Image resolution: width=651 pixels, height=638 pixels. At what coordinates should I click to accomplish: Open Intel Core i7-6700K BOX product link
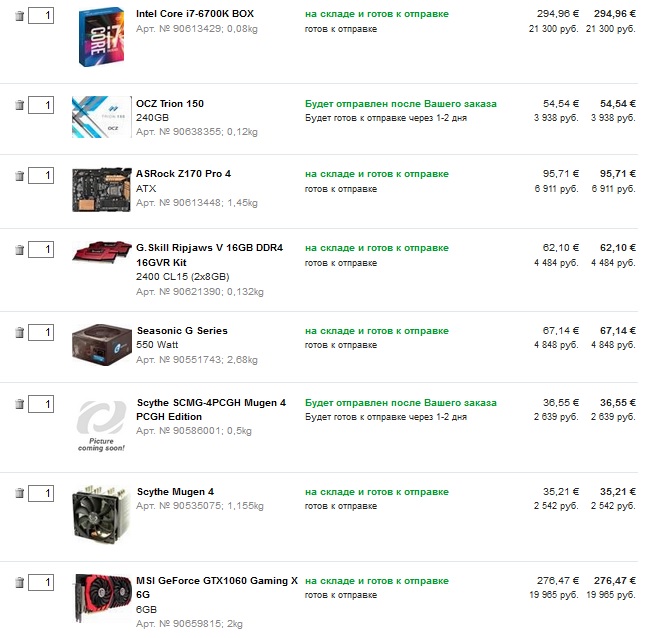coord(187,15)
